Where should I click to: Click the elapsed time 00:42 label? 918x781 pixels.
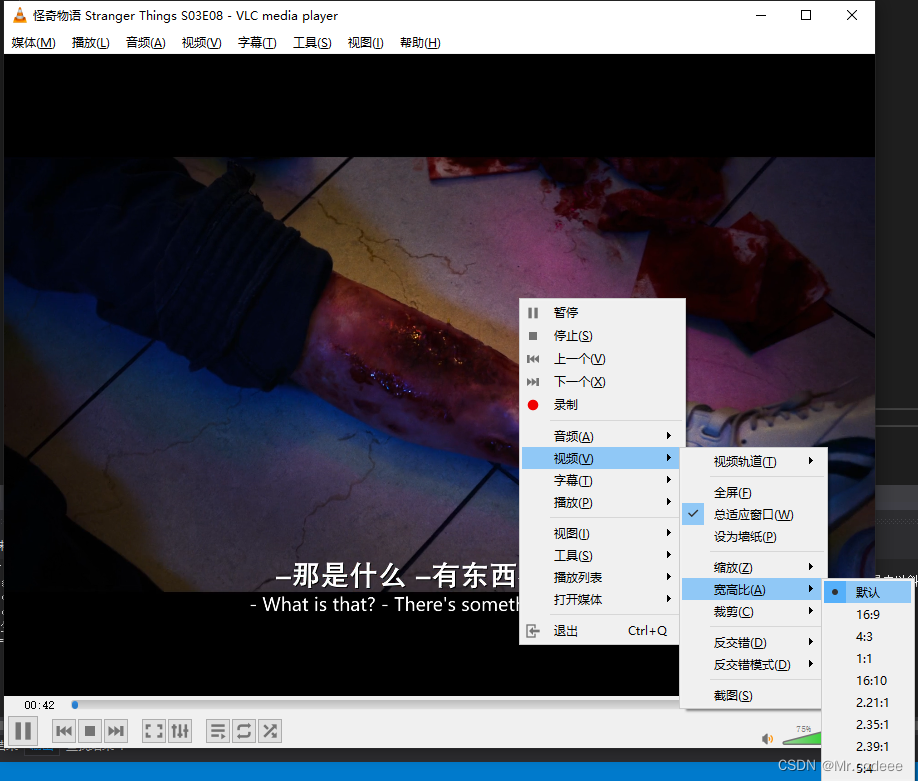[39, 705]
